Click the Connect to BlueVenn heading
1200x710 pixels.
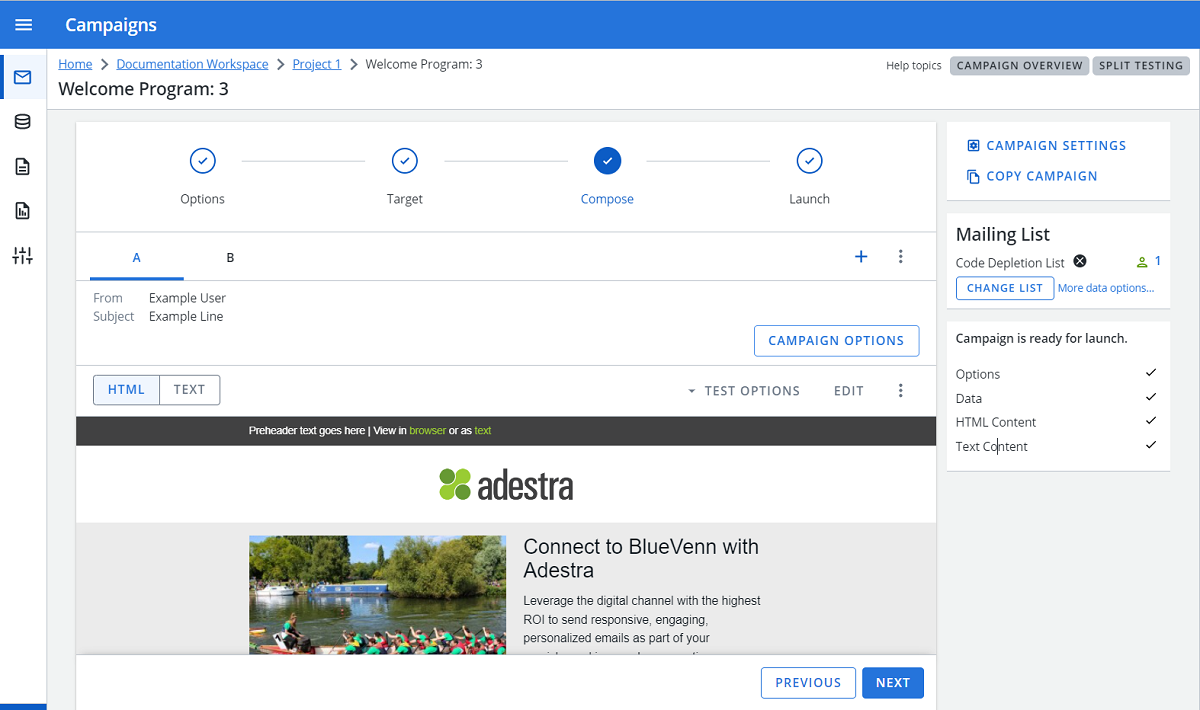pyautogui.click(x=641, y=559)
